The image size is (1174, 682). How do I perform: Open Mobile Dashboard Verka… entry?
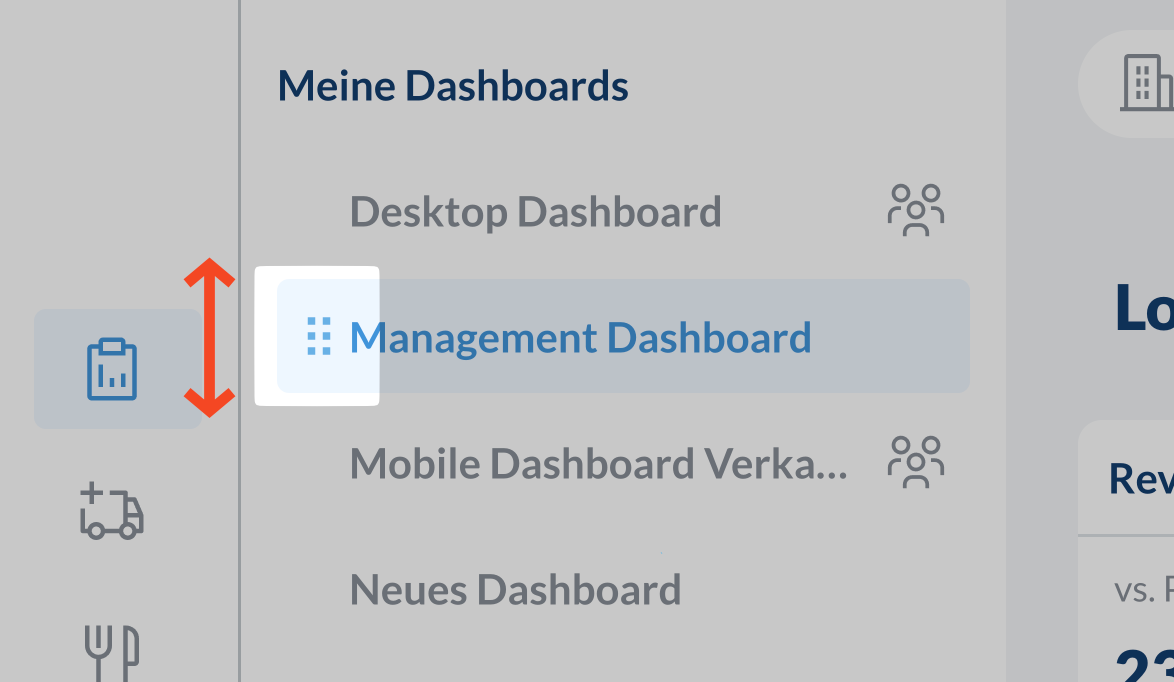click(598, 464)
